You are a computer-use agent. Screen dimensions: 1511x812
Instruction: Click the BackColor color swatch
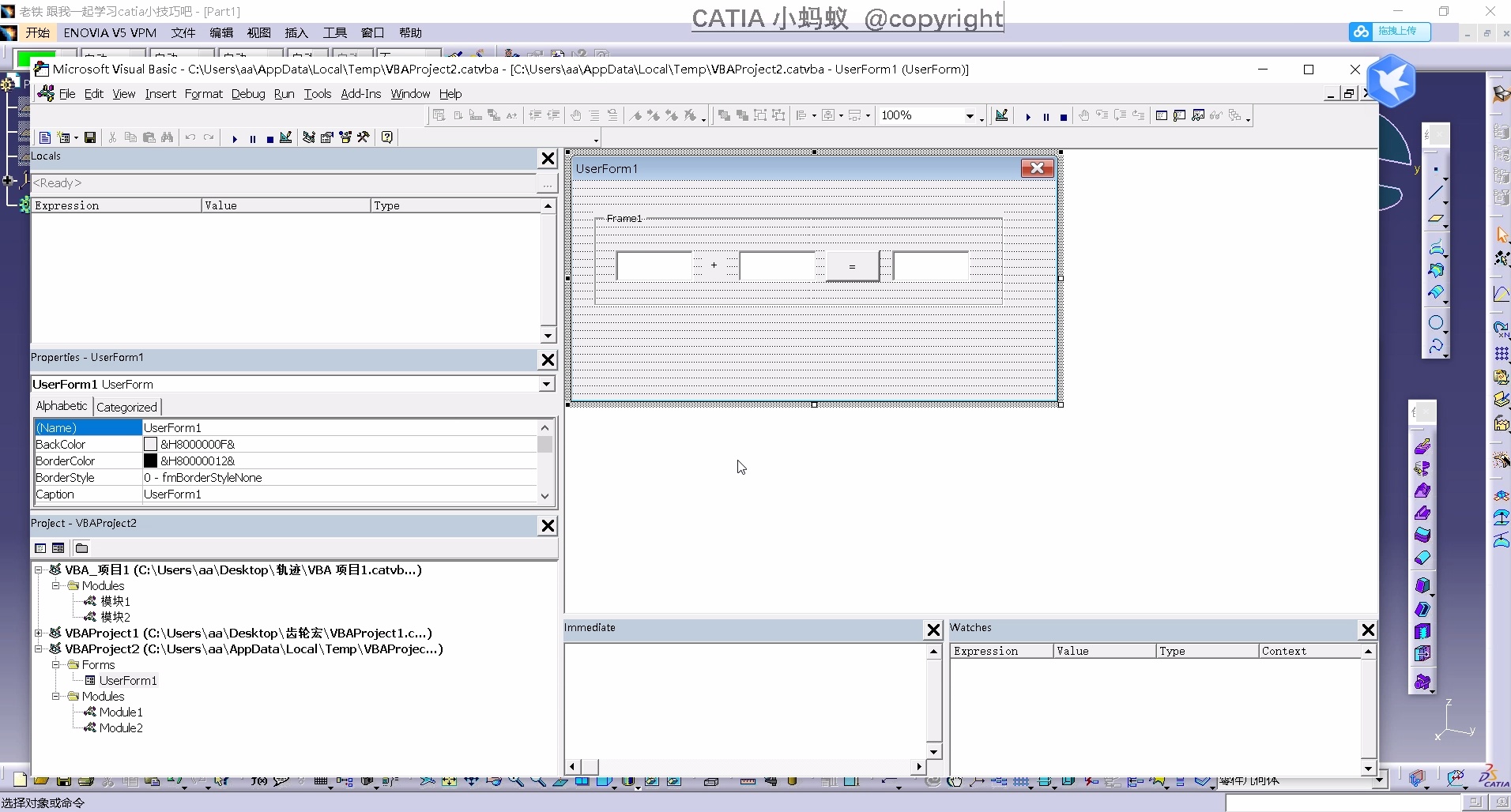coord(150,444)
